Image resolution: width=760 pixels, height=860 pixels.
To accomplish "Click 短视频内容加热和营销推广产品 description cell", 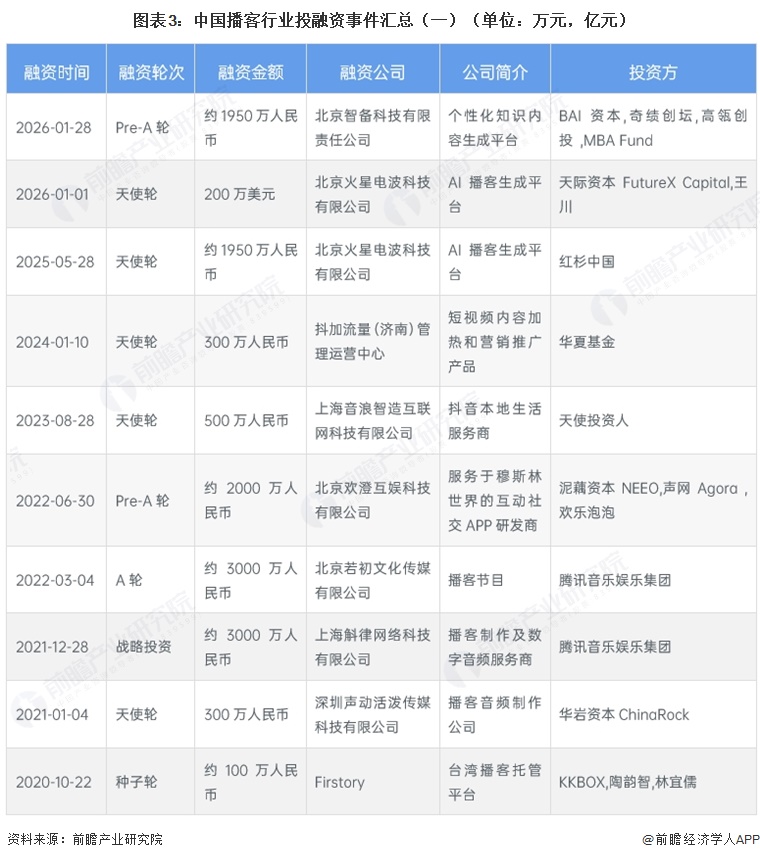I will coord(495,342).
